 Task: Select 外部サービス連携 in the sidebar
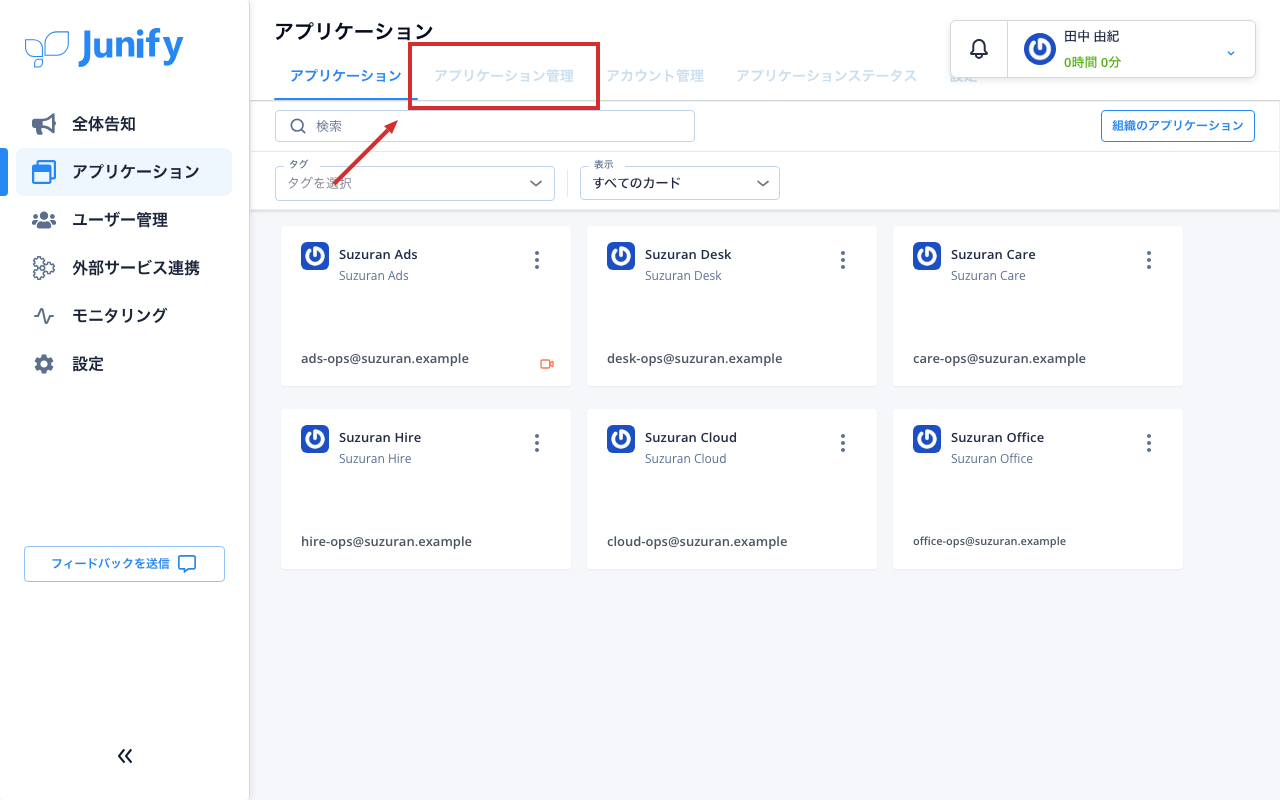[124, 268]
